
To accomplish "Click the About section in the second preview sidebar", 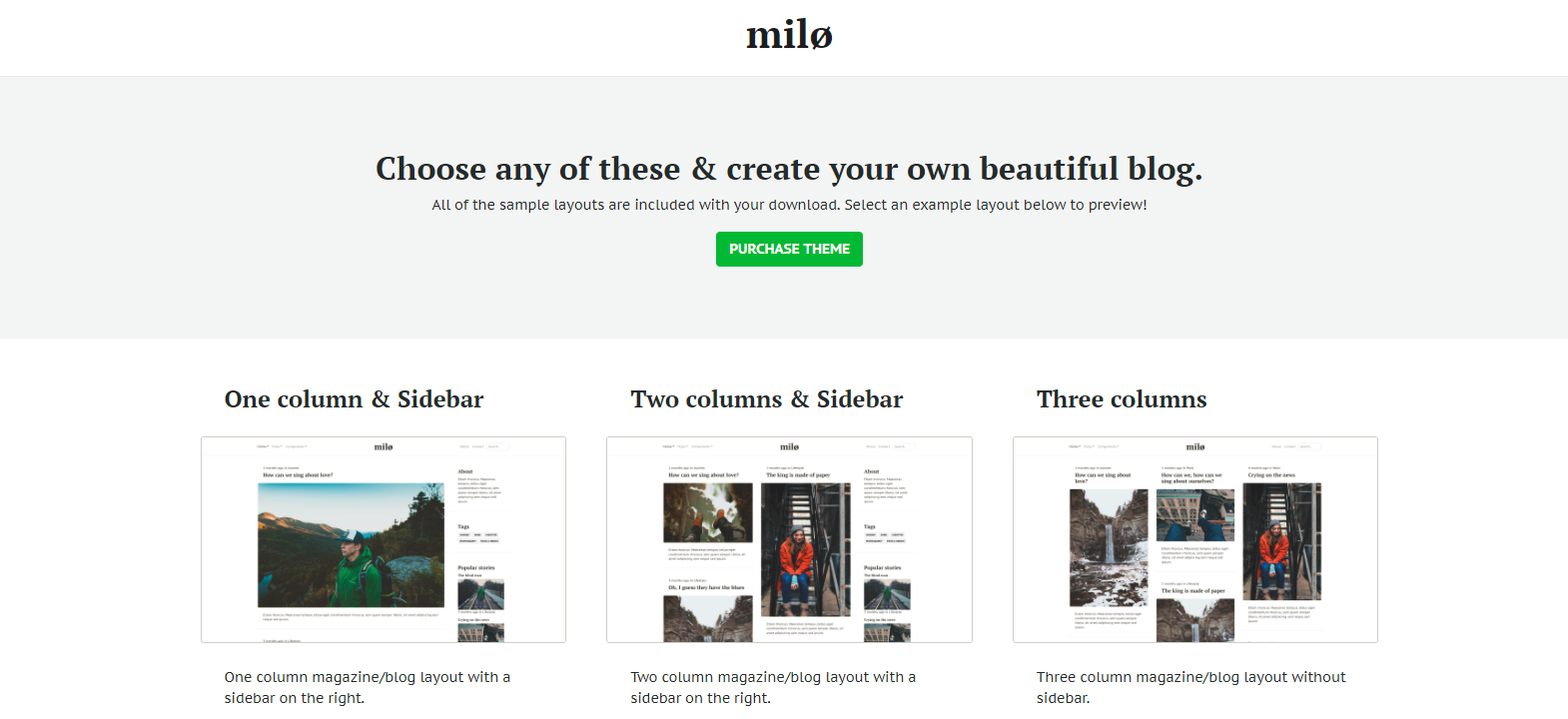I will point(886,486).
